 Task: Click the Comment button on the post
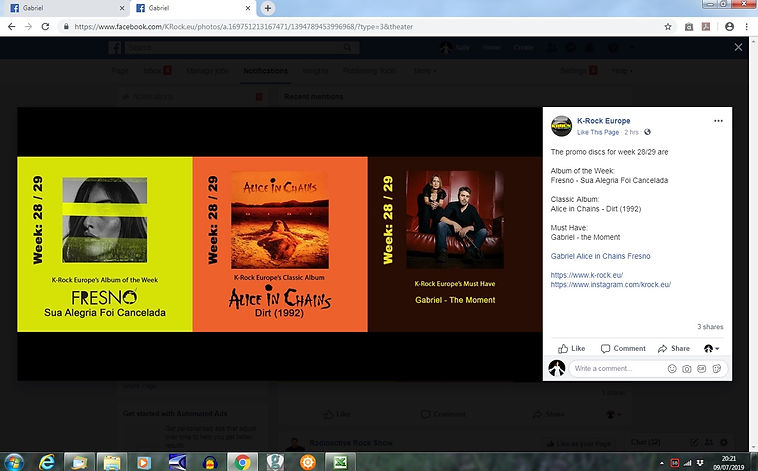(623, 348)
